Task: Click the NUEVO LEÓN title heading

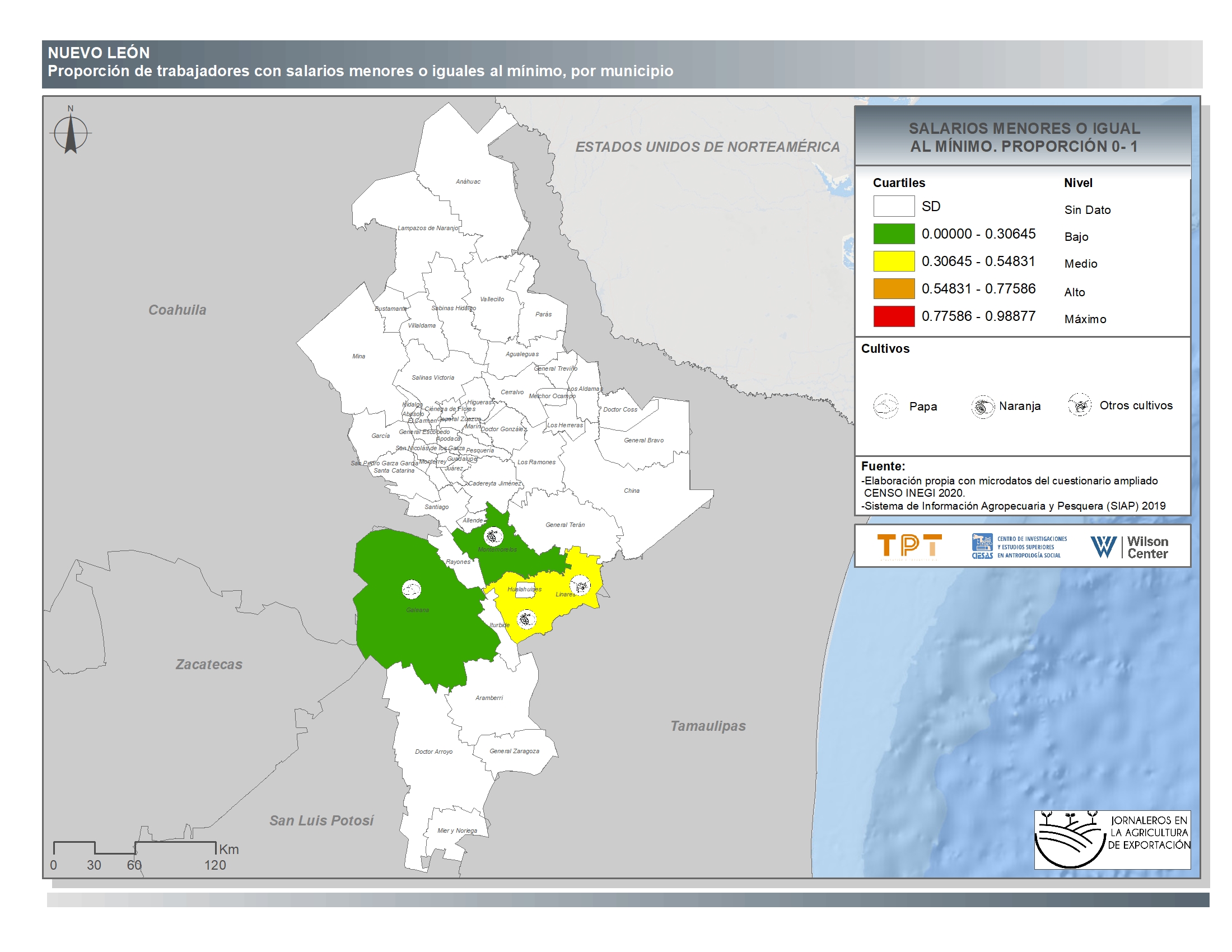Action: [x=99, y=53]
